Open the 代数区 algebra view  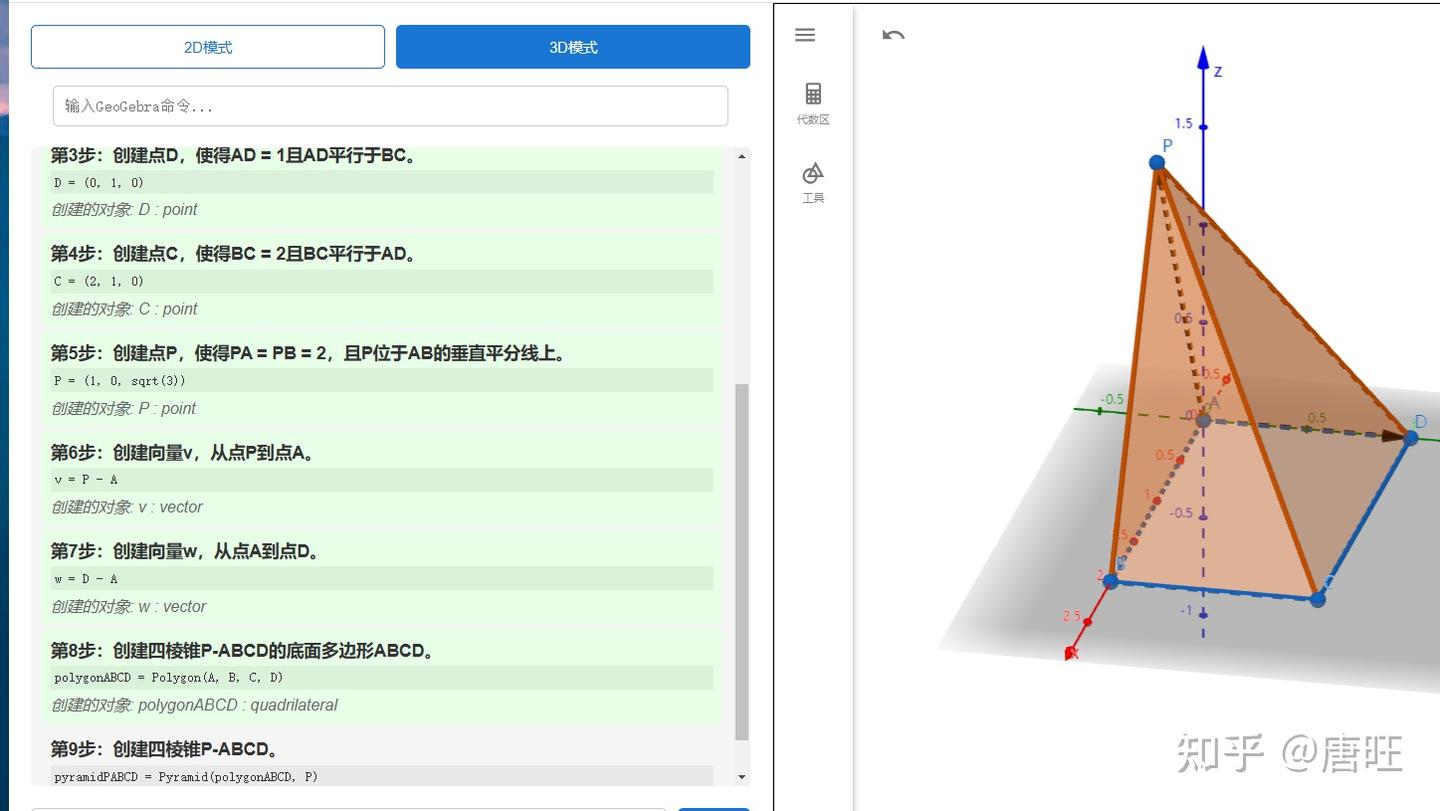click(813, 104)
